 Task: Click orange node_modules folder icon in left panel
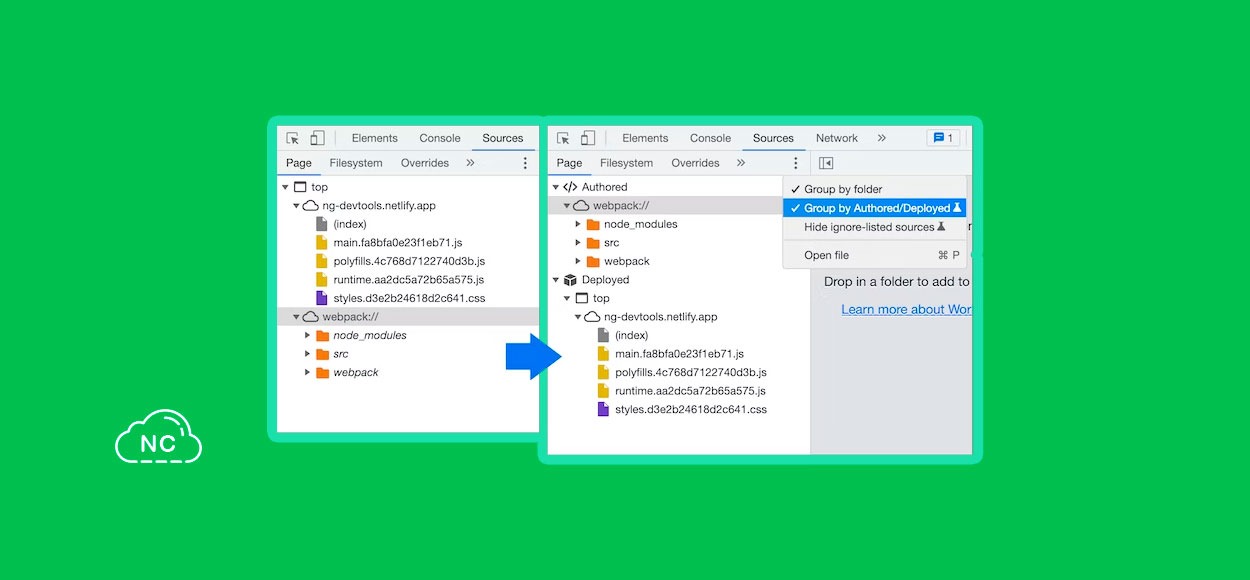coord(322,336)
